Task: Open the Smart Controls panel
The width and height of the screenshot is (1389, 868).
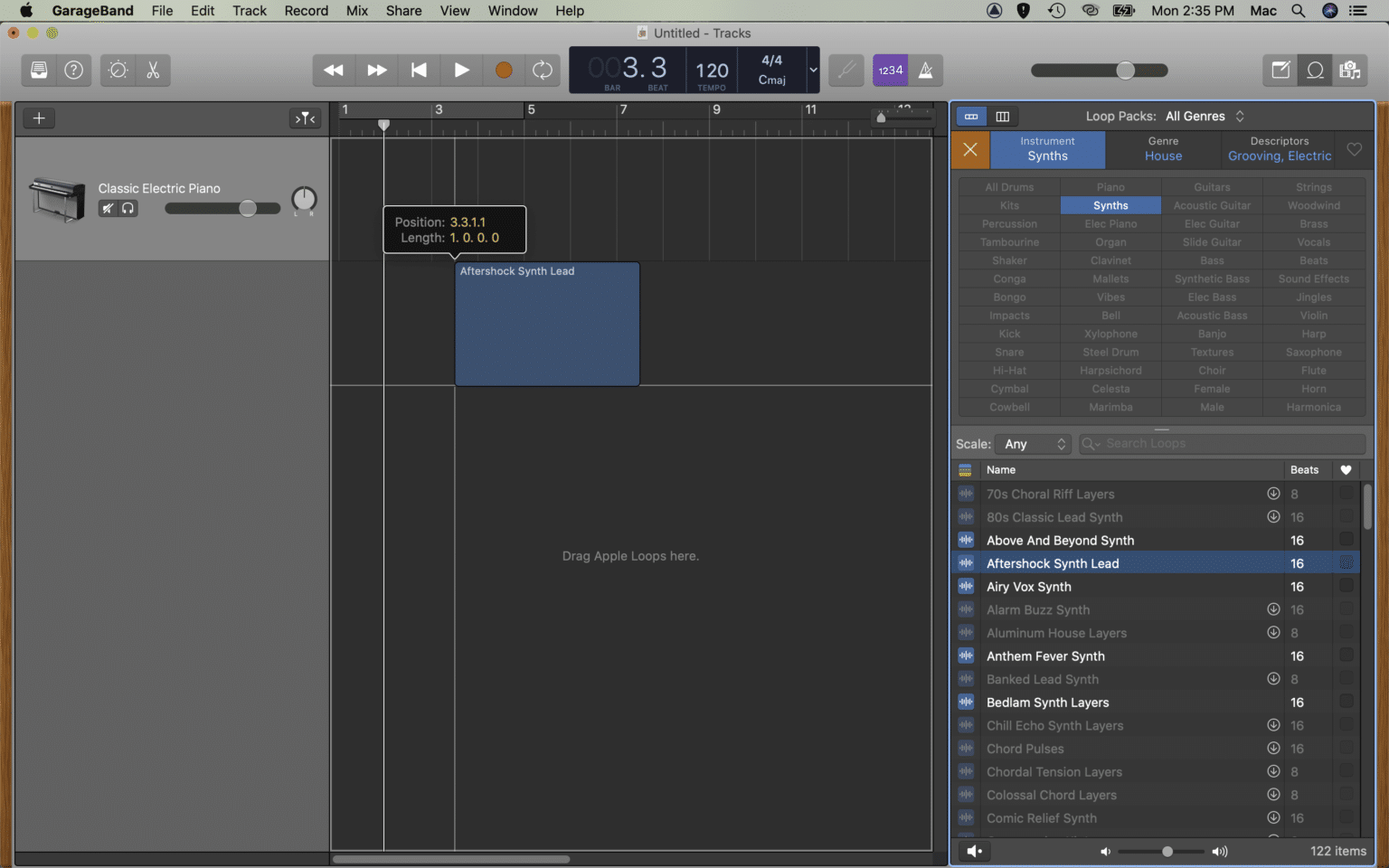Action: (117, 70)
